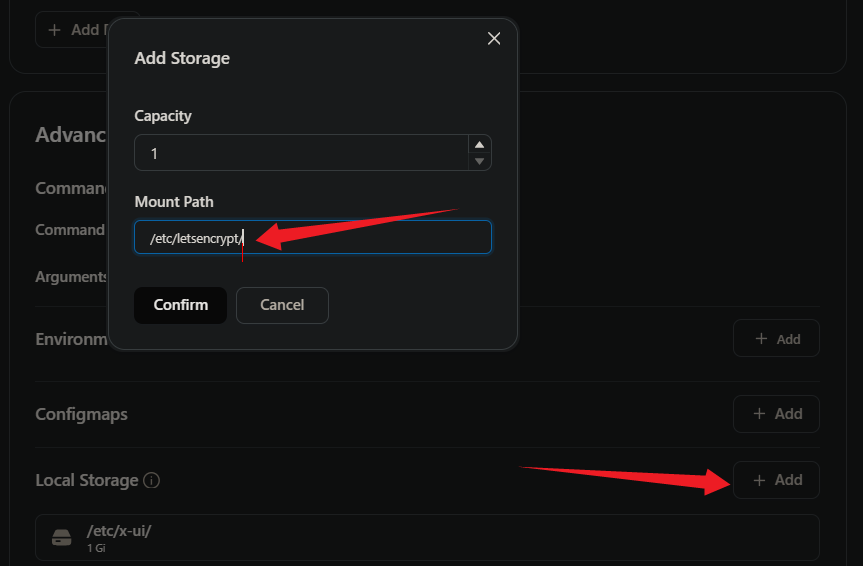Focus the Capacity number field
This screenshot has width=863, height=566.
tap(301, 153)
